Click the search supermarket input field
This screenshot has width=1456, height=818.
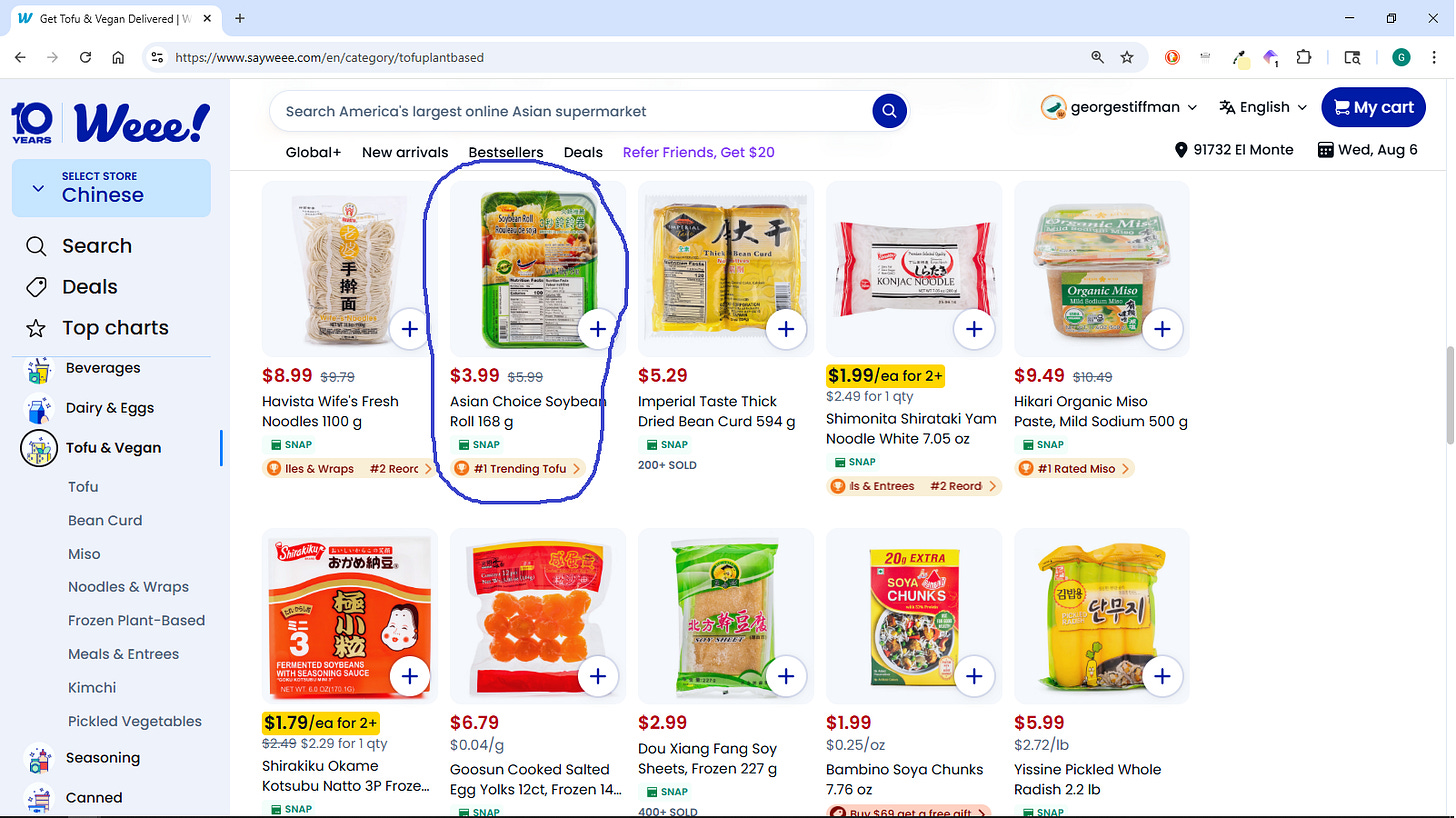pos(570,111)
